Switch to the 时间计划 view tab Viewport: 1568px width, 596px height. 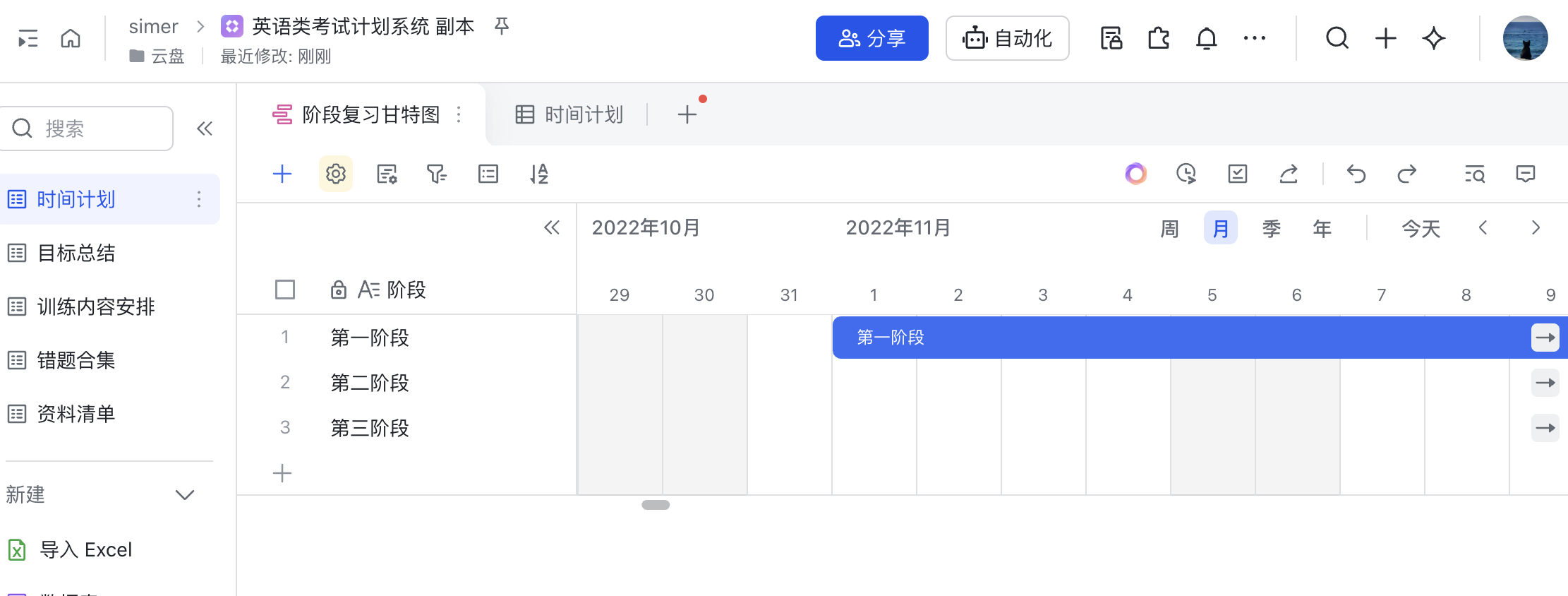click(570, 114)
